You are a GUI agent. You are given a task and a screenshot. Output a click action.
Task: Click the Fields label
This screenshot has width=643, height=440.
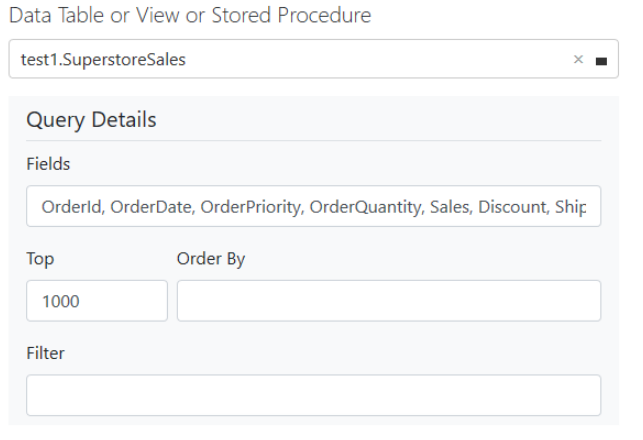point(48,164)
